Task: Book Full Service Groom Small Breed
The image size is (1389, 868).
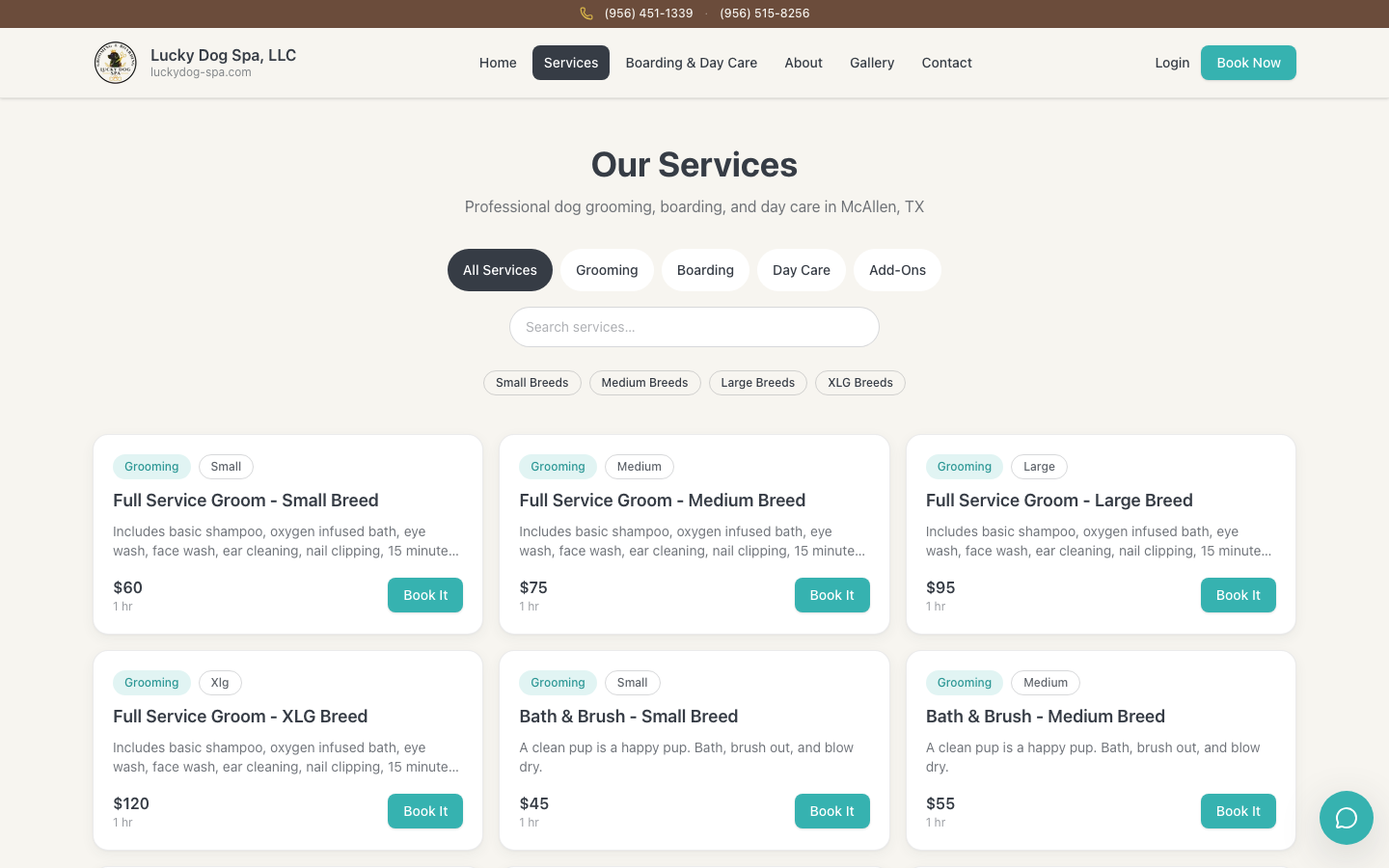Action: coord(425,595)
